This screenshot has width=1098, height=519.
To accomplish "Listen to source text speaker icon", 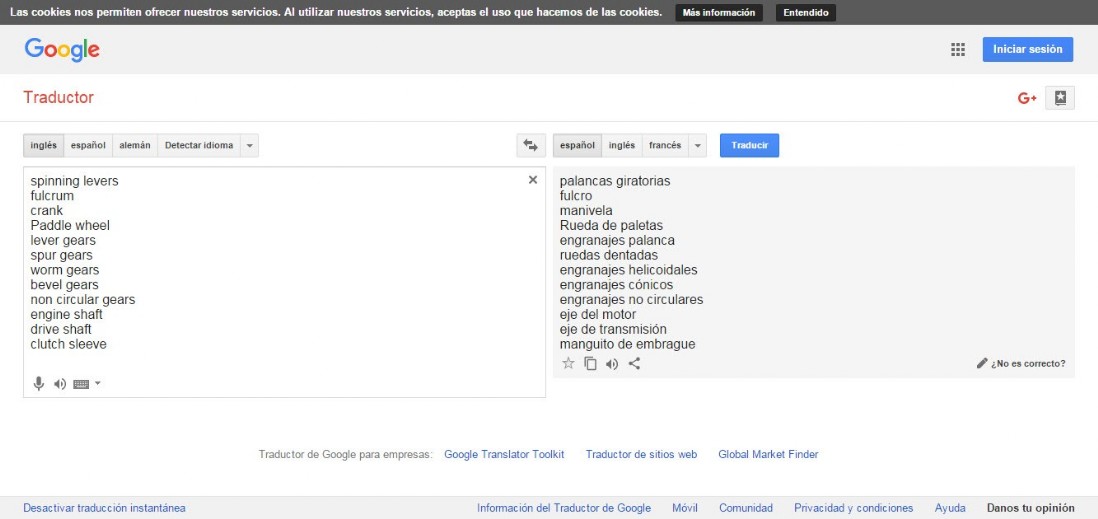I will point(60,384).
